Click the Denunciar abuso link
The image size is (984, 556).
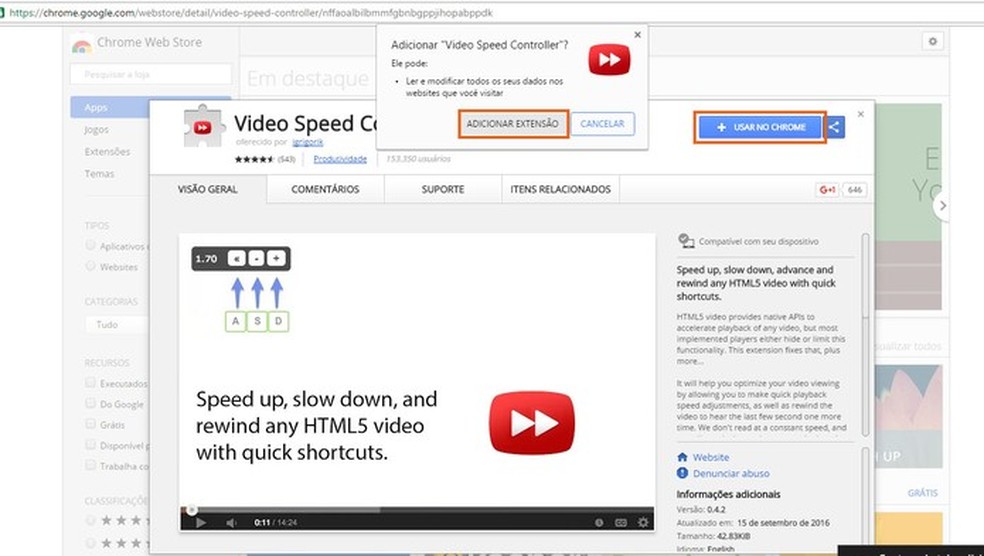(731, 474)
